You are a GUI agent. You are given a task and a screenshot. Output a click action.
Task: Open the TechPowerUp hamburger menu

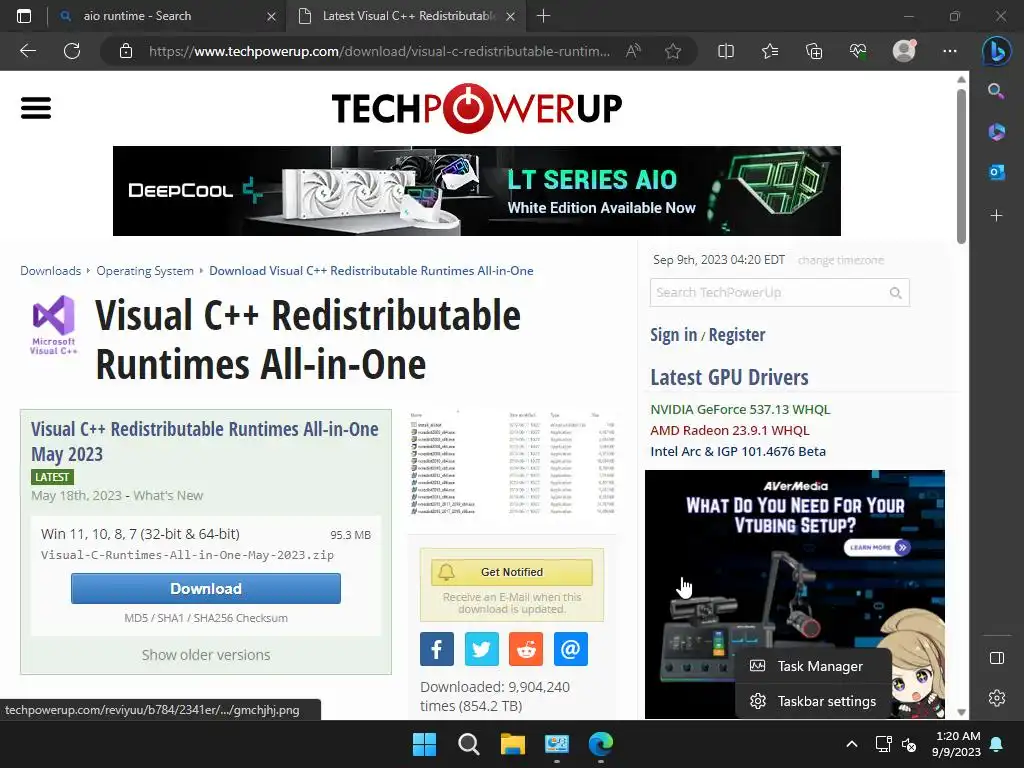(35, 108)
